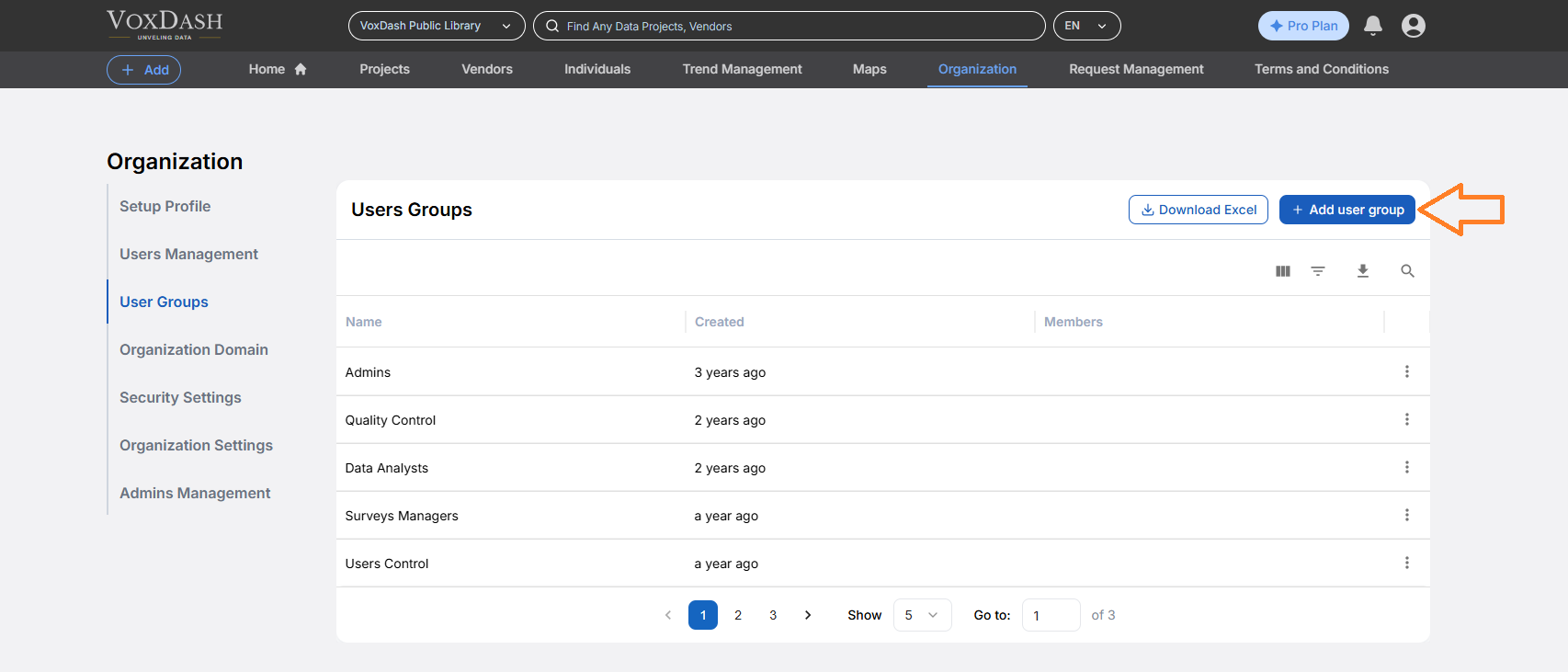Select the Users Control group name
Screen dimensions: 1568x672
(x=387, y=564)
